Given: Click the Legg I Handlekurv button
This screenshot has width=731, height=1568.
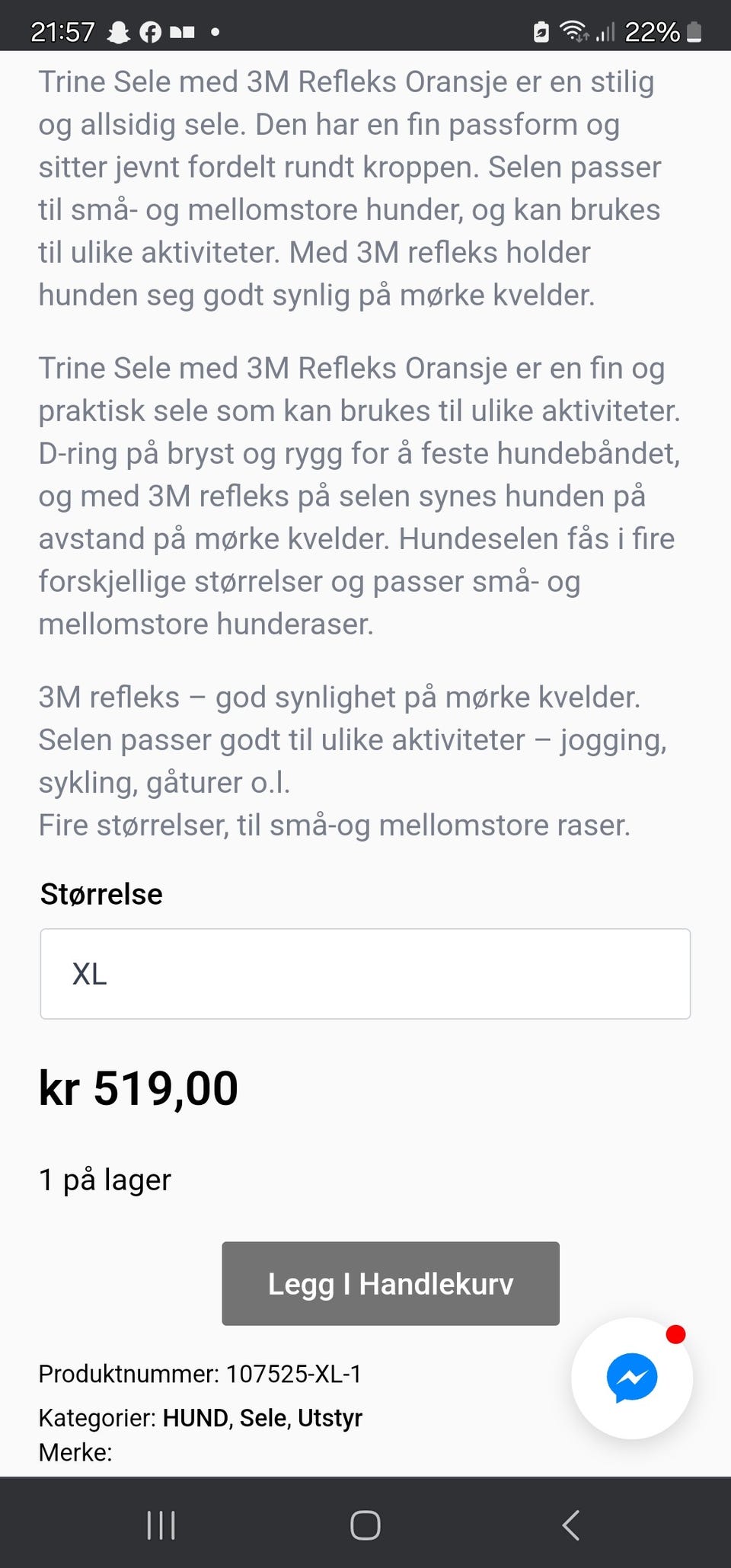Looking at the screenshot, I should pyautogui.click(x=391, y=1283).
